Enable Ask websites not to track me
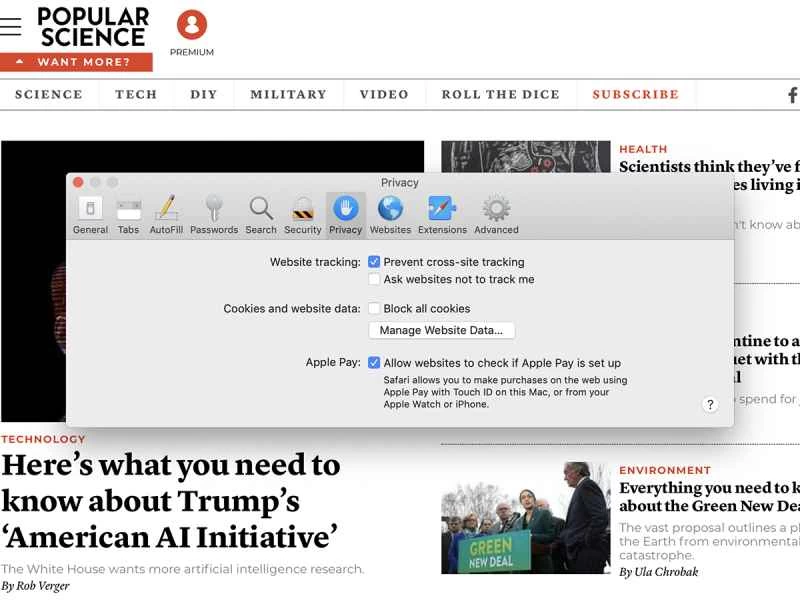 pyautogui.click(x=374, y=280)
